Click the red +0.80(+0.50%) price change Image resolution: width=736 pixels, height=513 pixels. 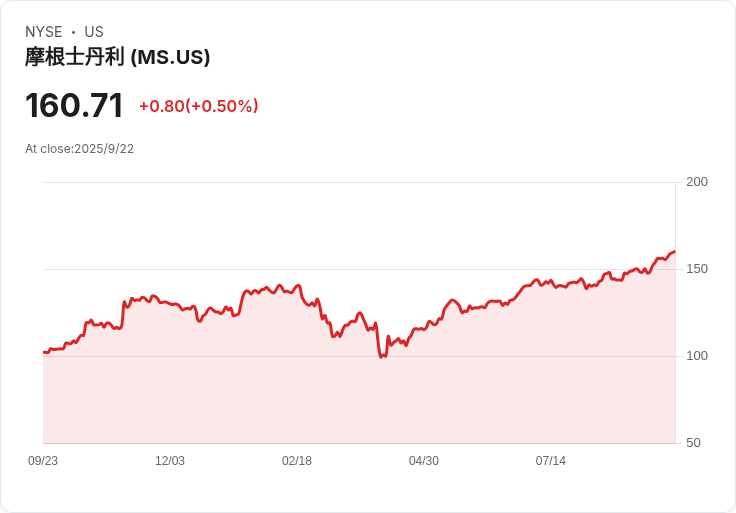198,106
